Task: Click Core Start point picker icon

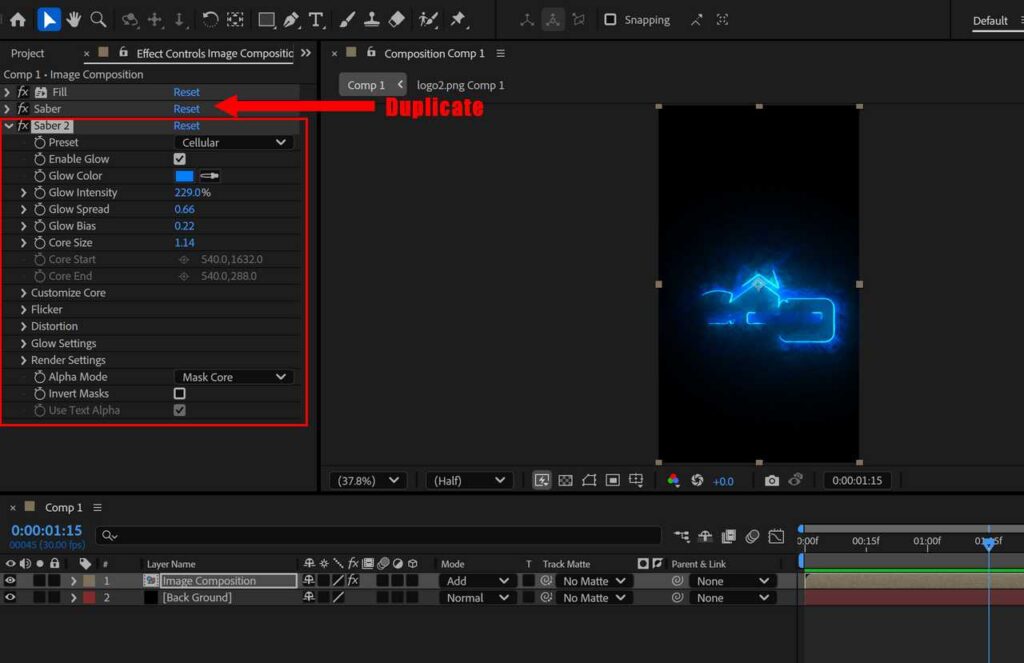Action: click(184, 259)
